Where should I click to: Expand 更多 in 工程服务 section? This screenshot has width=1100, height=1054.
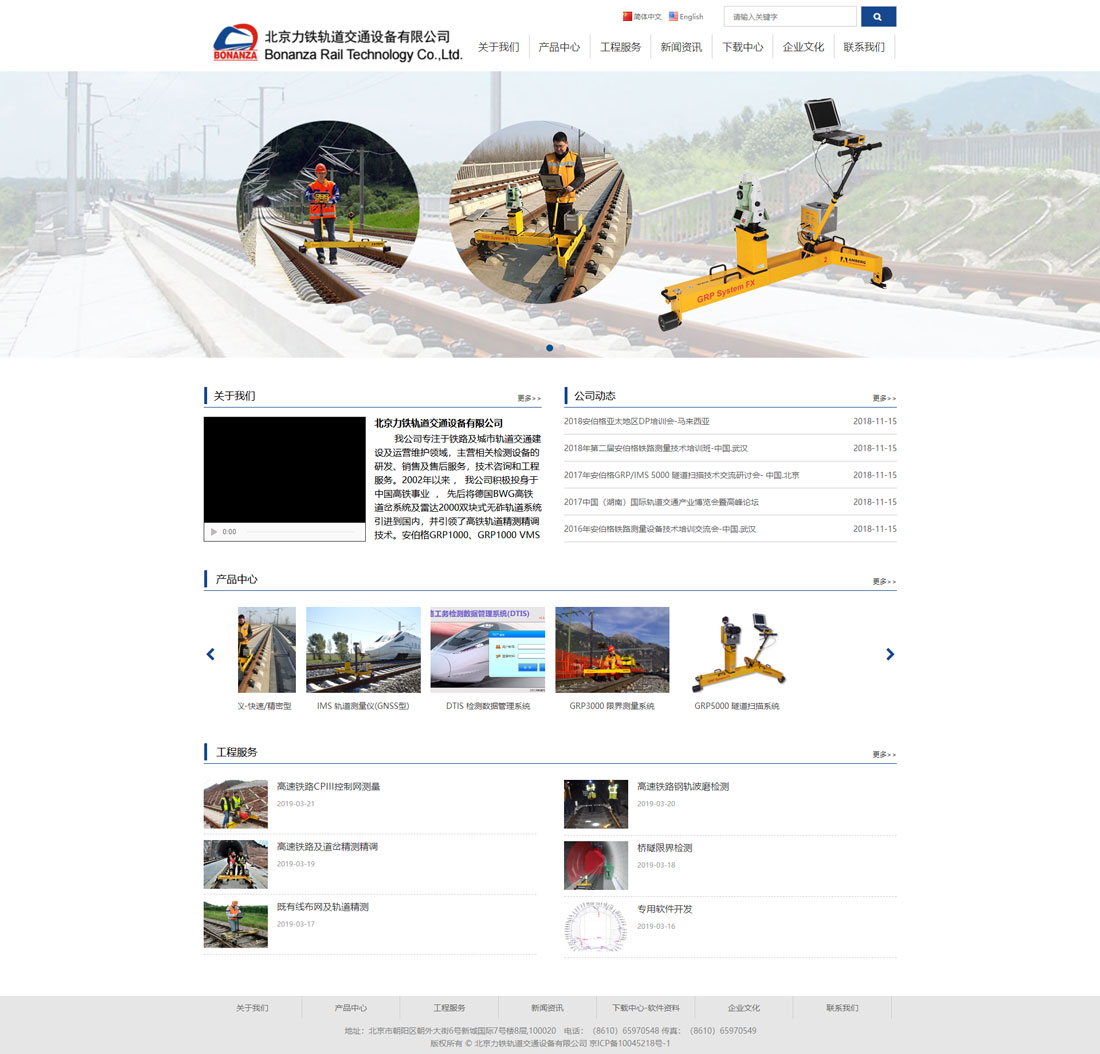[883, 754]
